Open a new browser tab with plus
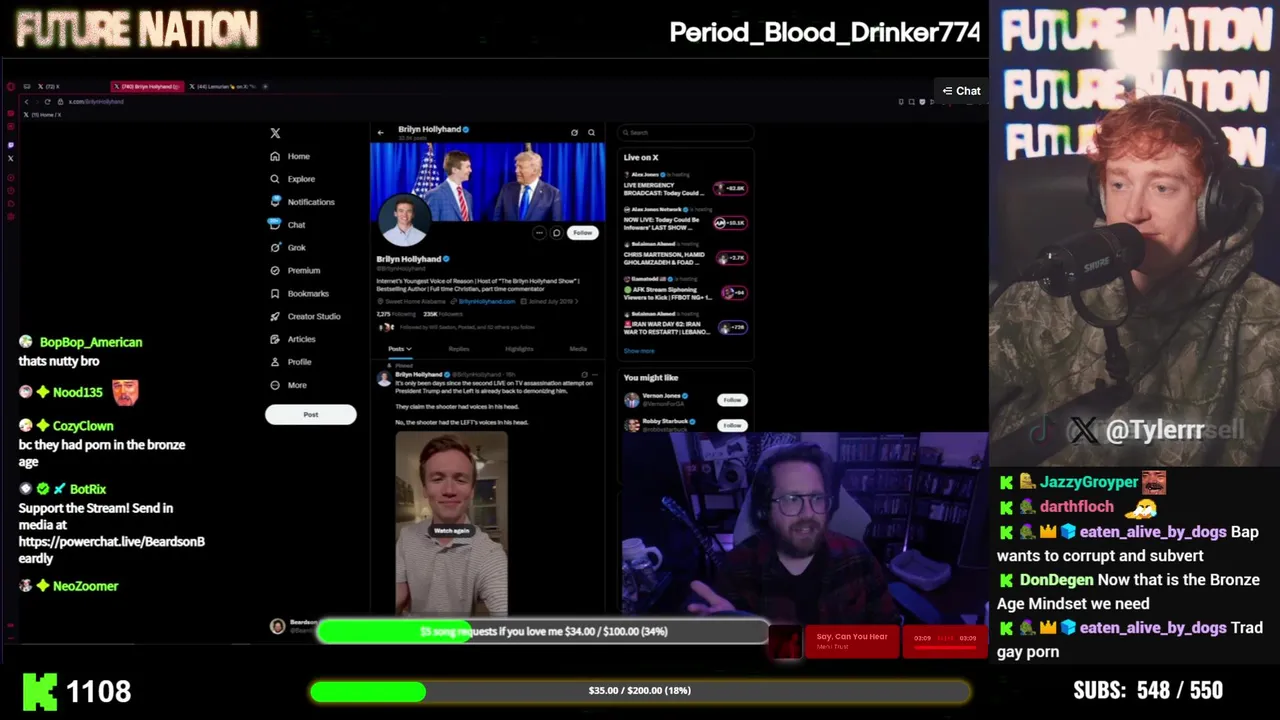1280x720 pixels. (x=265, y=87)
